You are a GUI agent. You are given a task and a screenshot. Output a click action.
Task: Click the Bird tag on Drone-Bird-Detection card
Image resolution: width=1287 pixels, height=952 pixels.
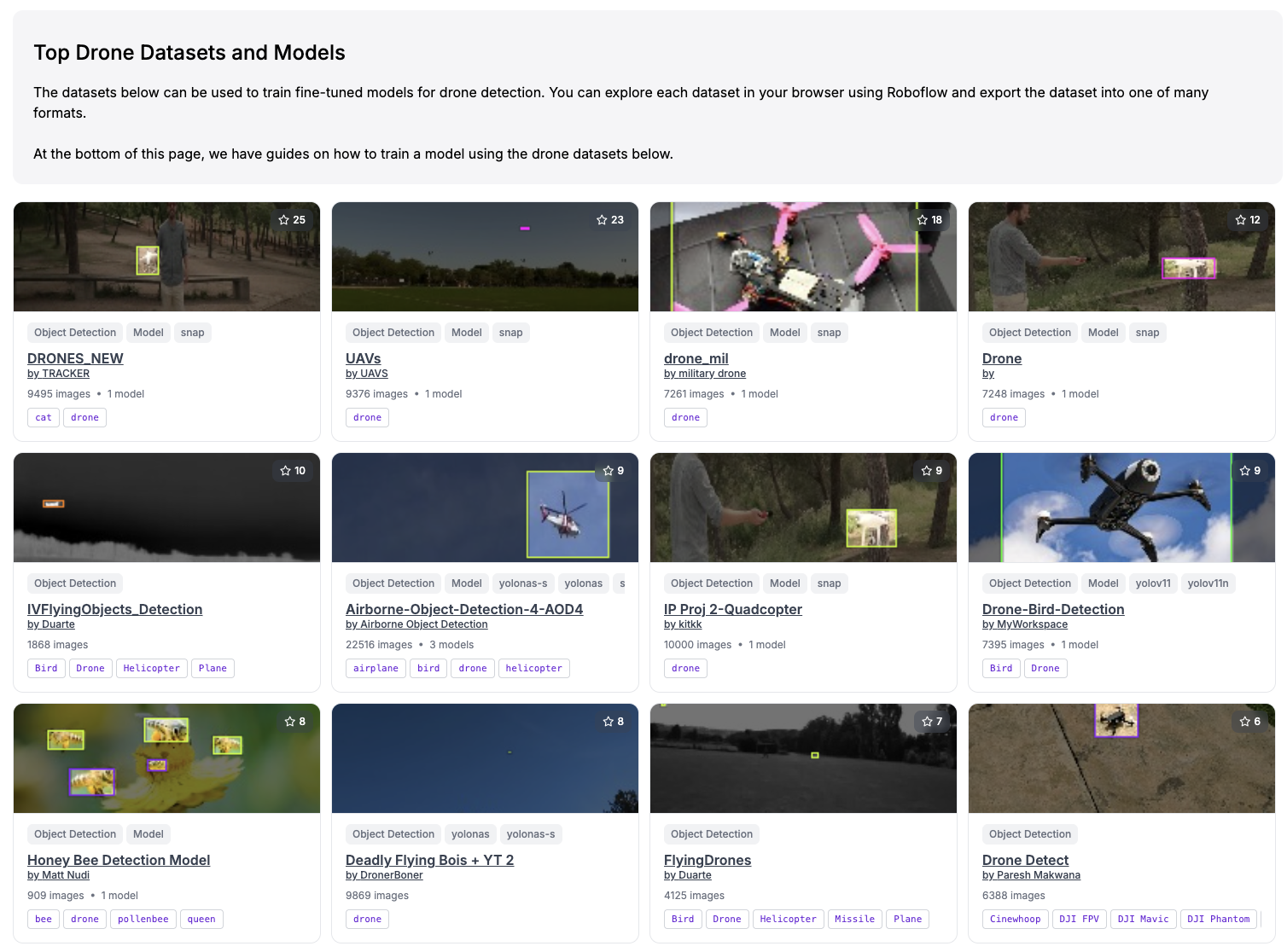click(x=1001, y=669)
